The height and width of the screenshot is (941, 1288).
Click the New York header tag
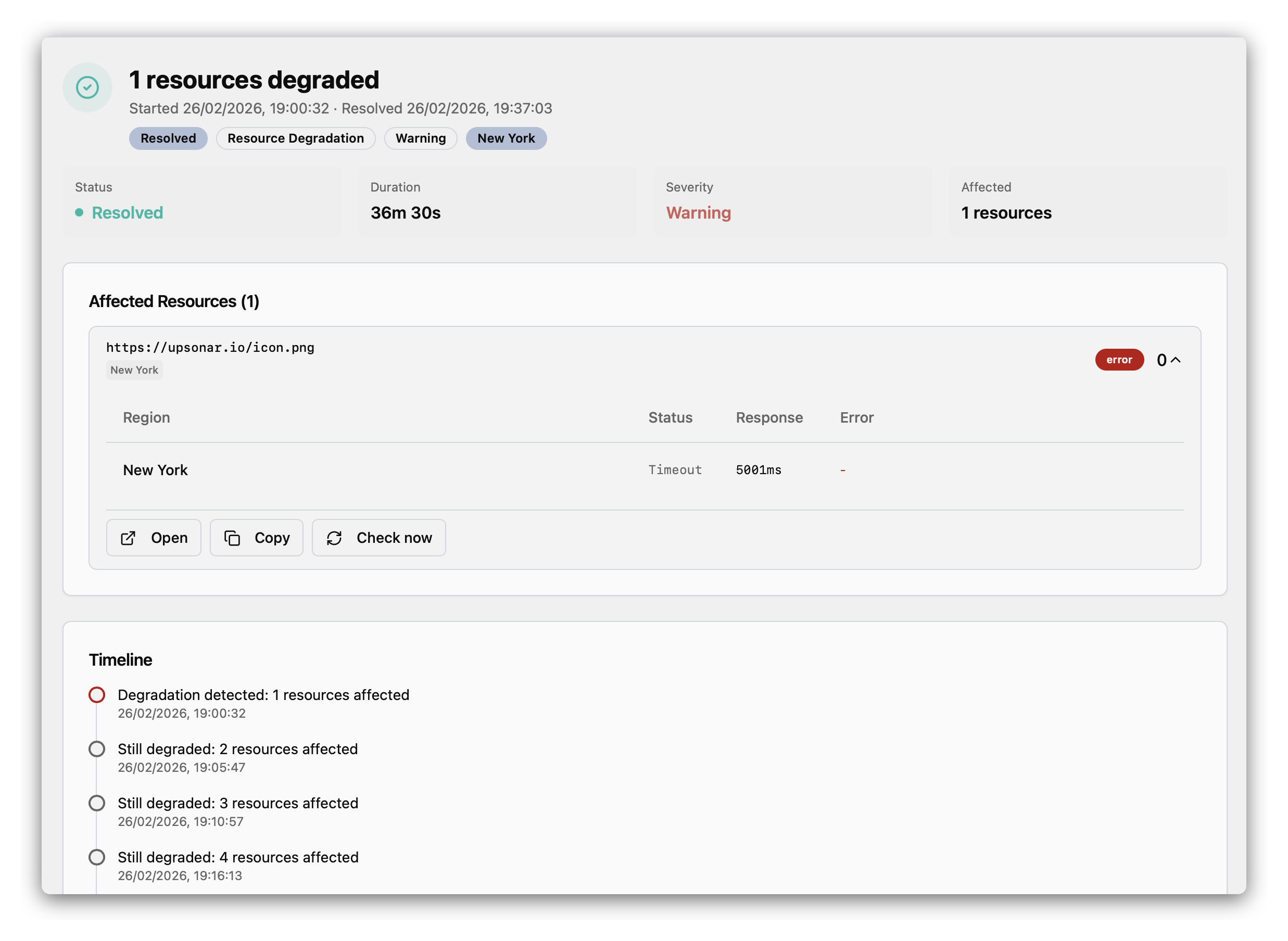pyautogui.click(x=506, y=138)
